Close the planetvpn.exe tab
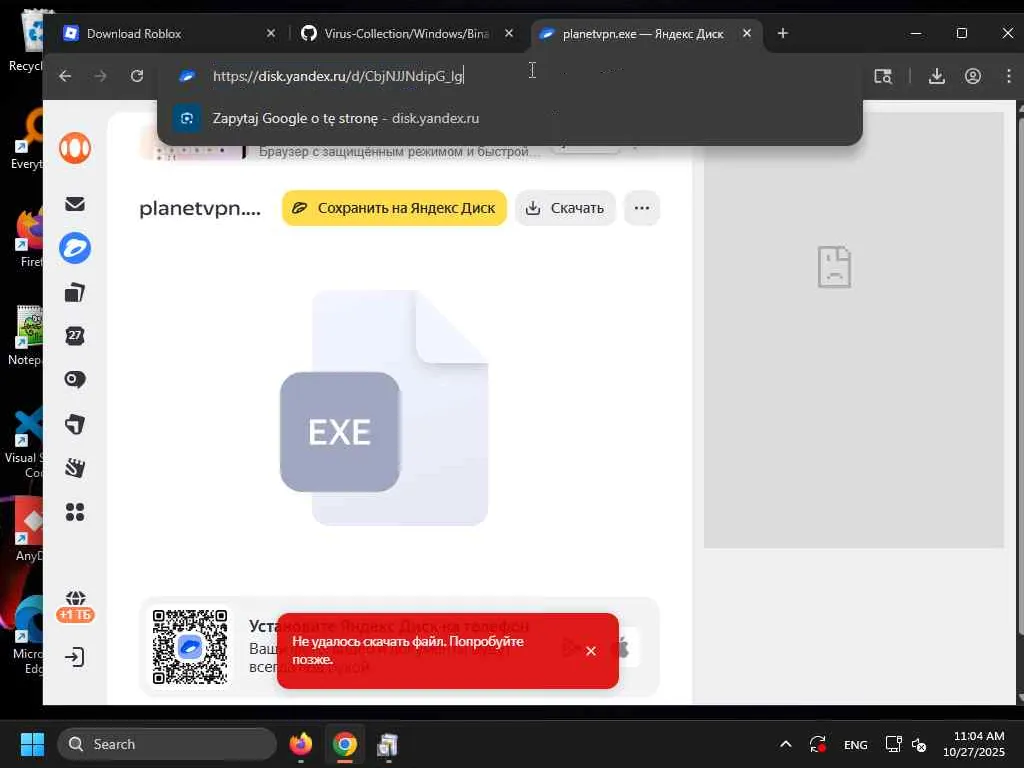The height and width of the screenshot is (768, 1024). coord(746,33)
